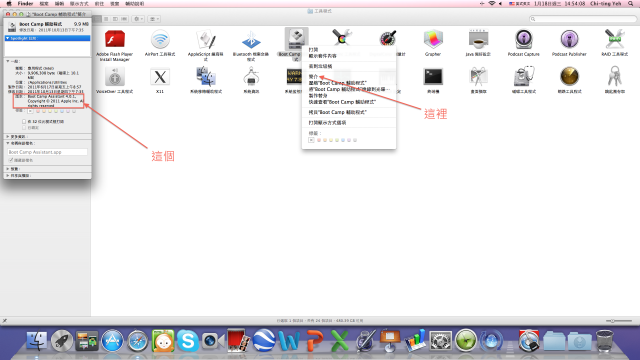Toggle the hide extension checkbox
This screenshot has width=640, height=360.
tap(11, 160)
